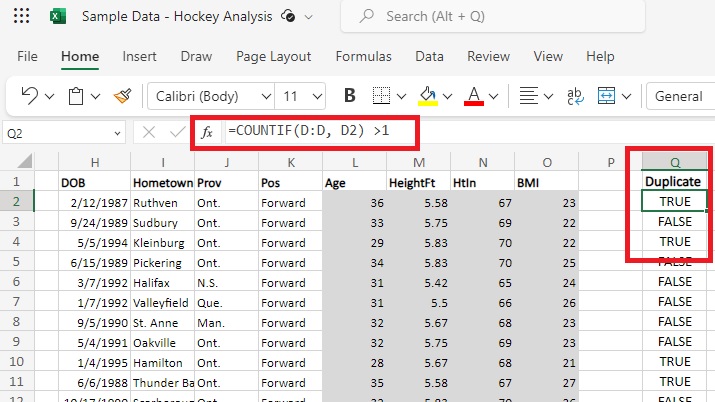
Task: Select the St. Anne cell
Action: point(163,323)
